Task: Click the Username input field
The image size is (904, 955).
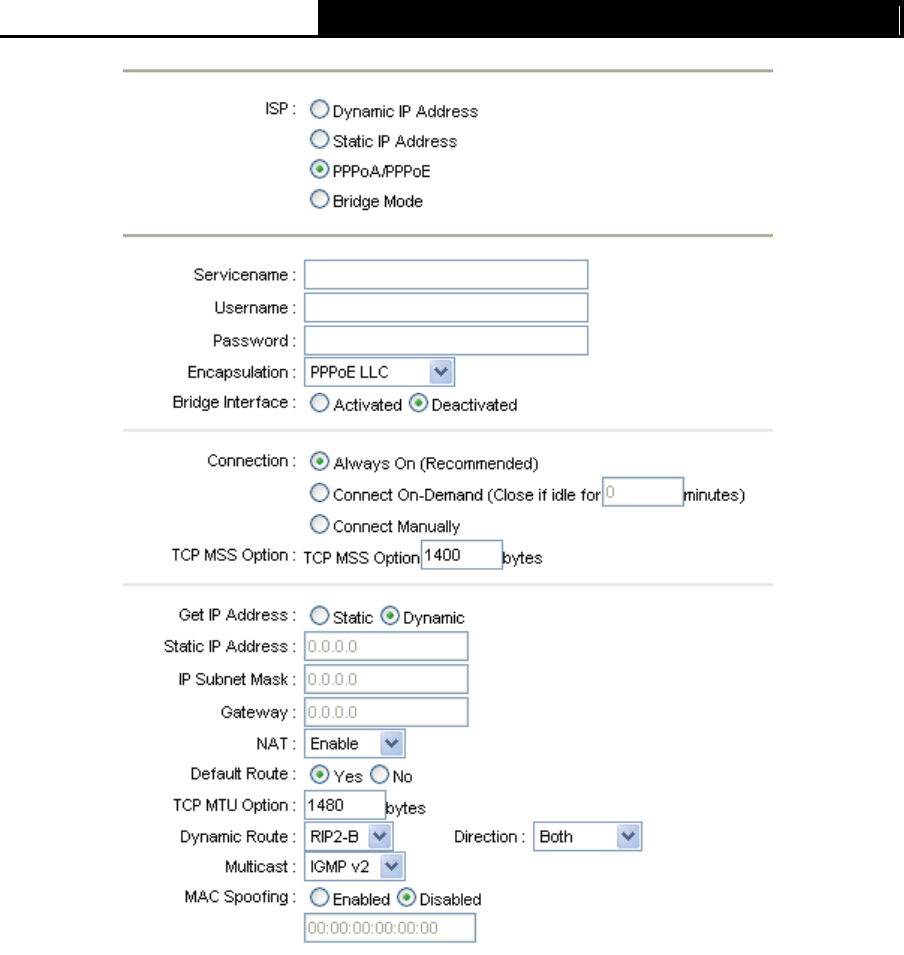Action: 446,308
